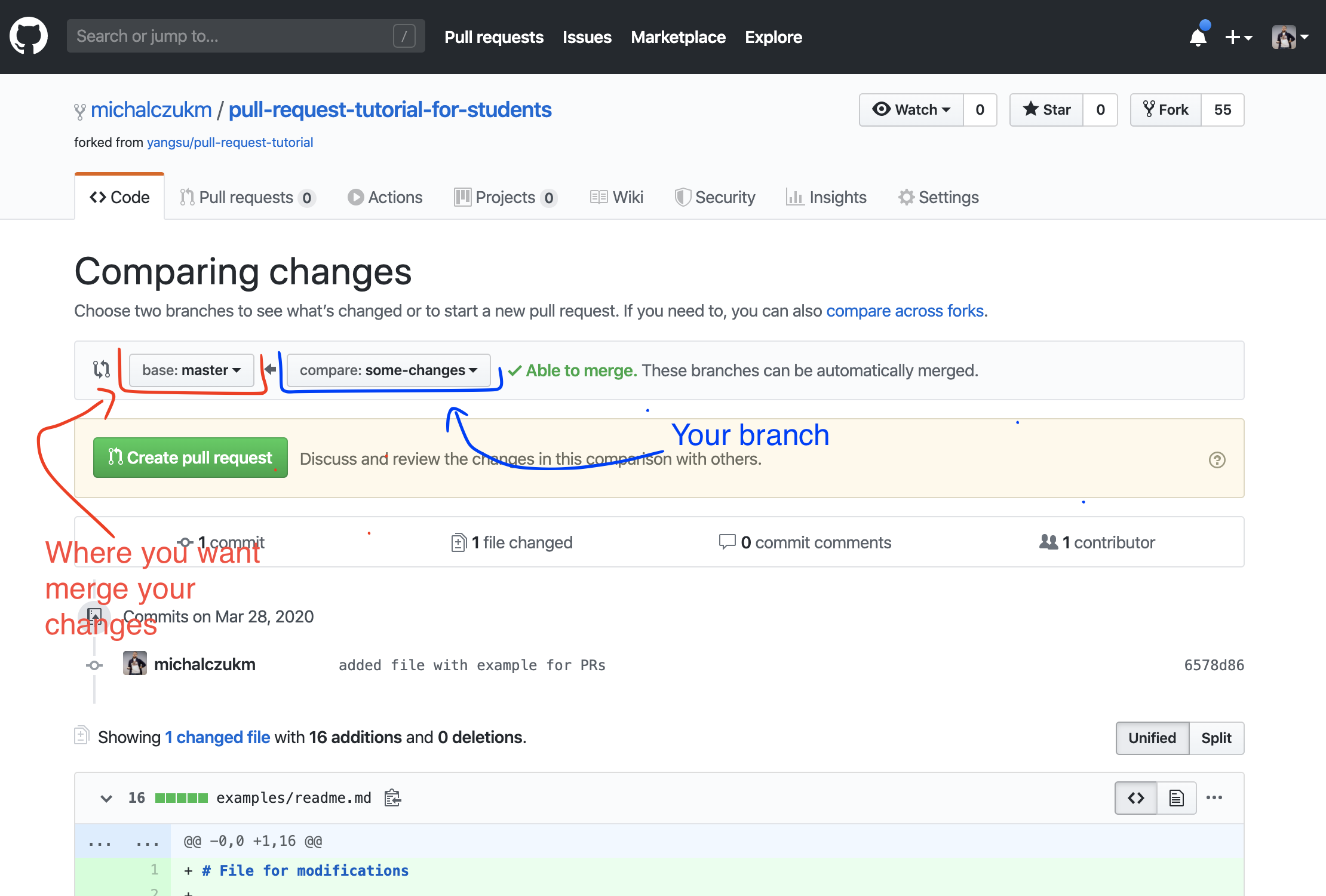Select Unified diff view
The height and width of the screenshot is (896, 1326).
(1152, 738)
